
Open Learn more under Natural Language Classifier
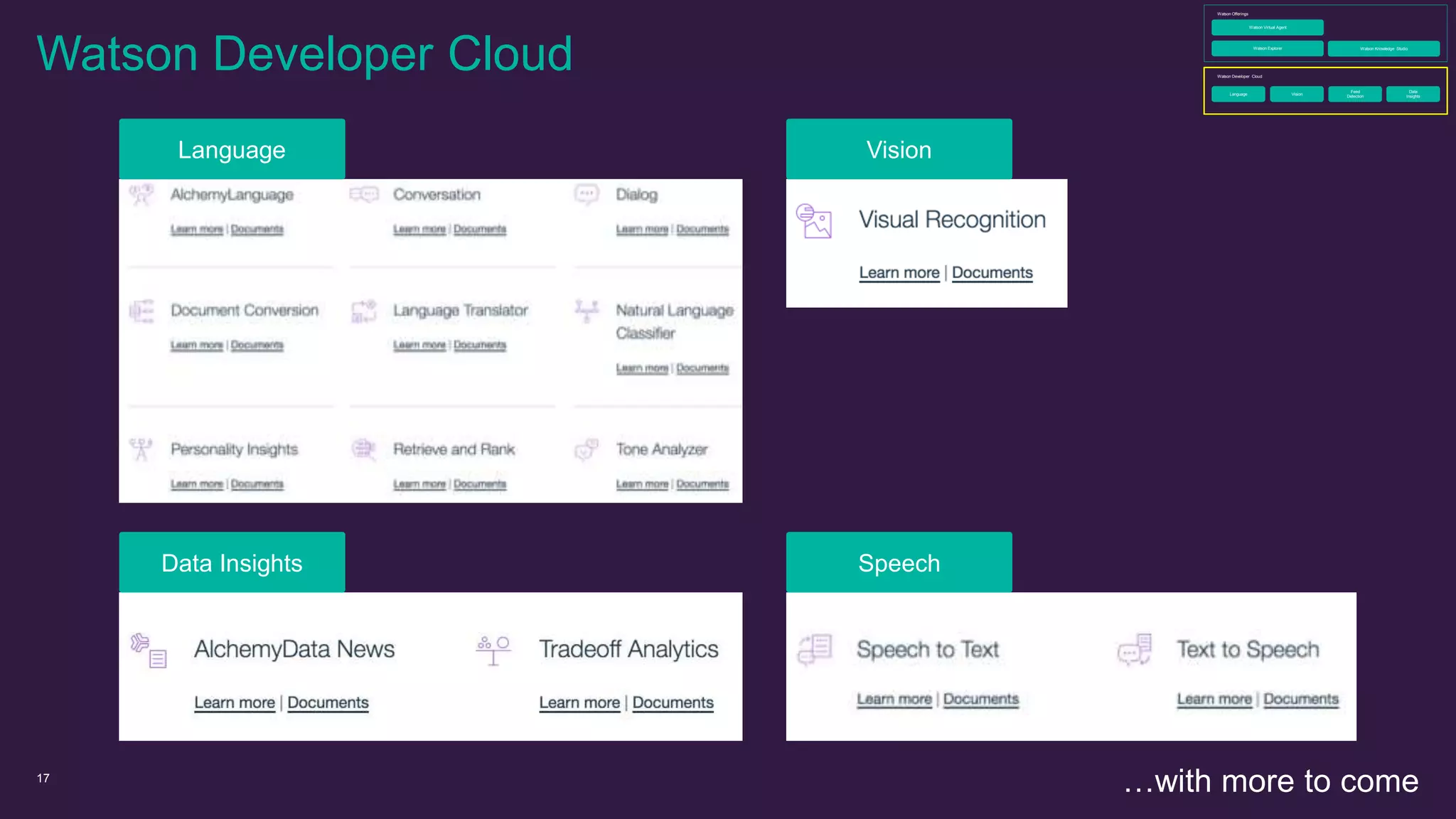click(x=642, y=368)
